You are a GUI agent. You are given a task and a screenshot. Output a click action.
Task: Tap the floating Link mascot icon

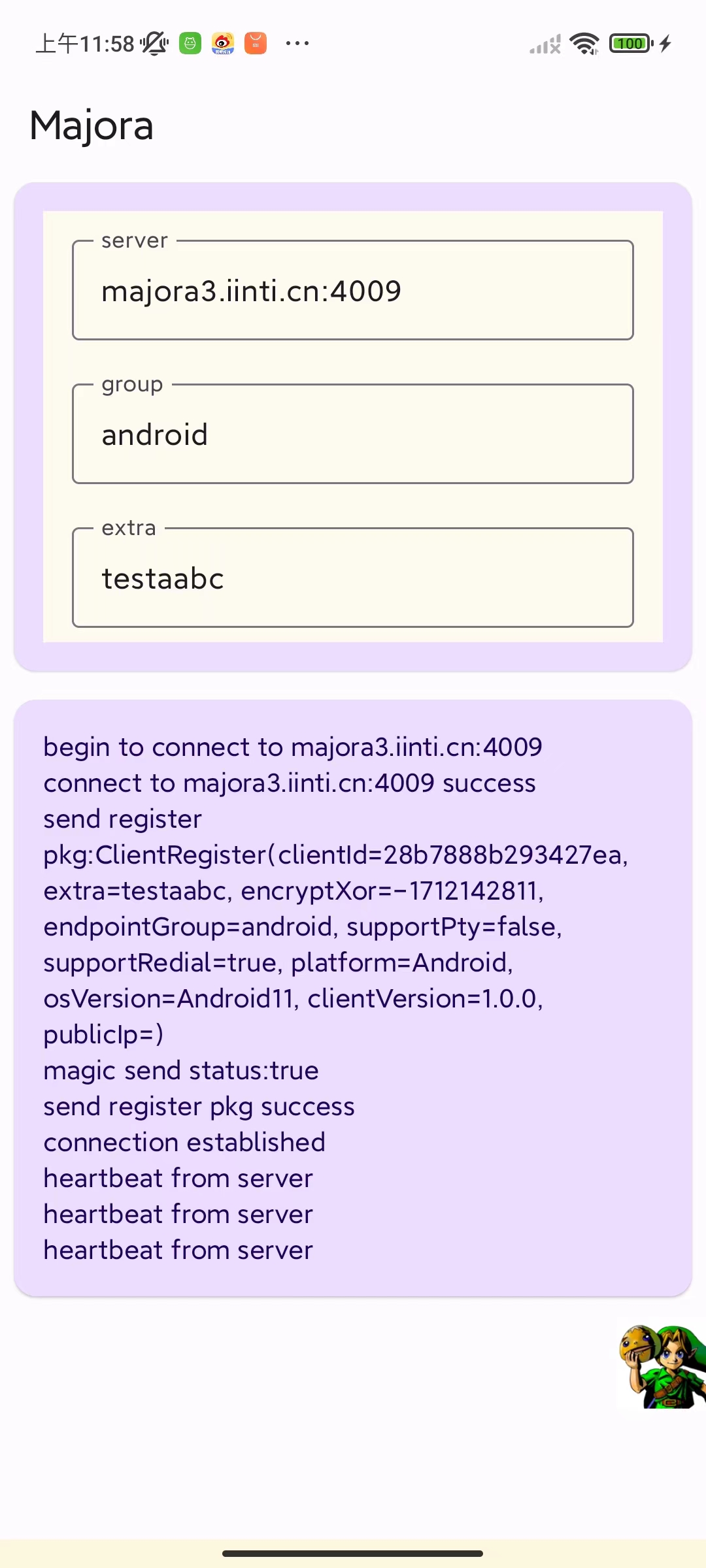click(662, 1365)
